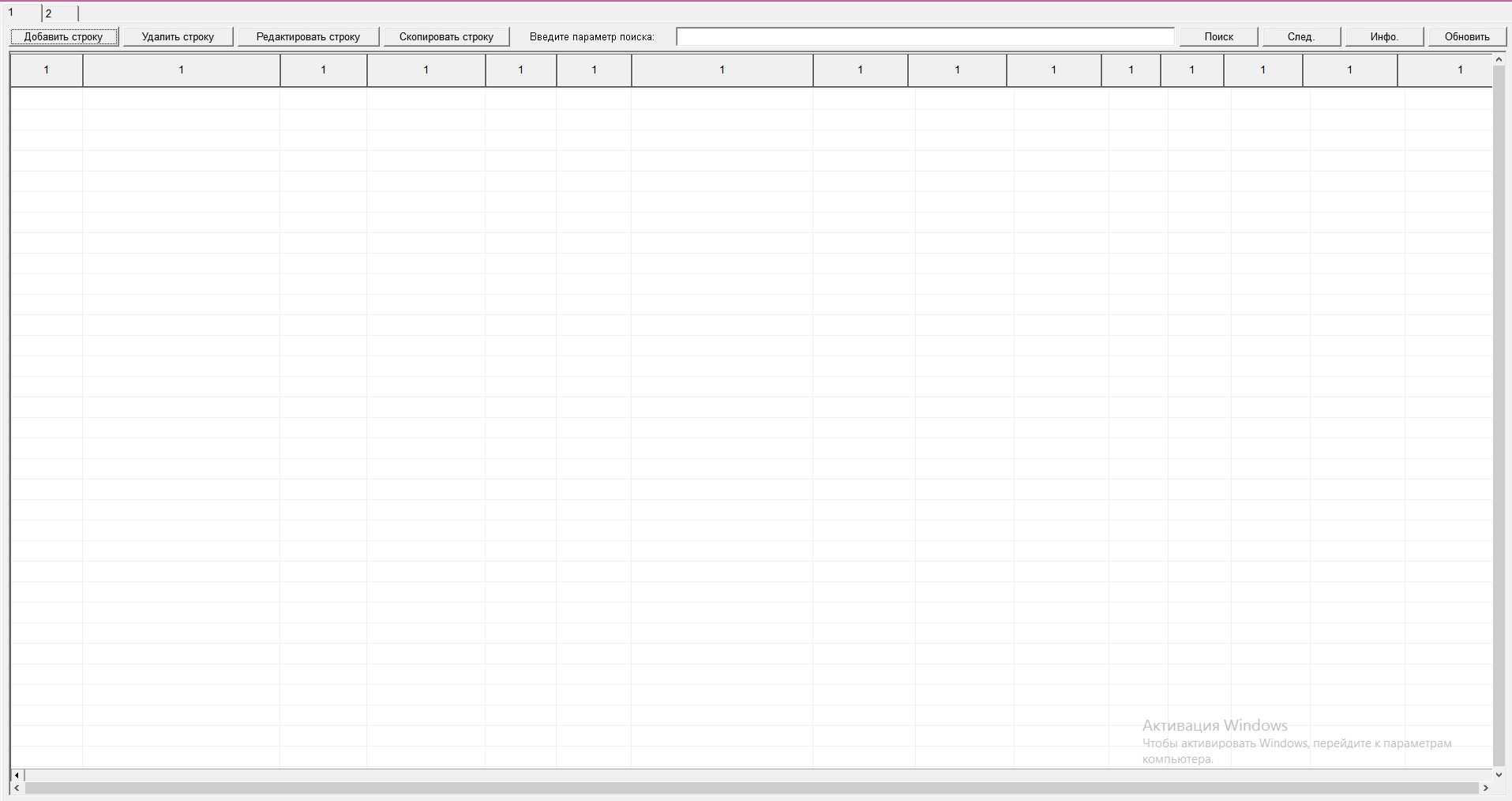This screenshot has height=801, width=1512.
Task: Click the horizontal scrollbar right chevron
Action: (x=1485, y=788)
